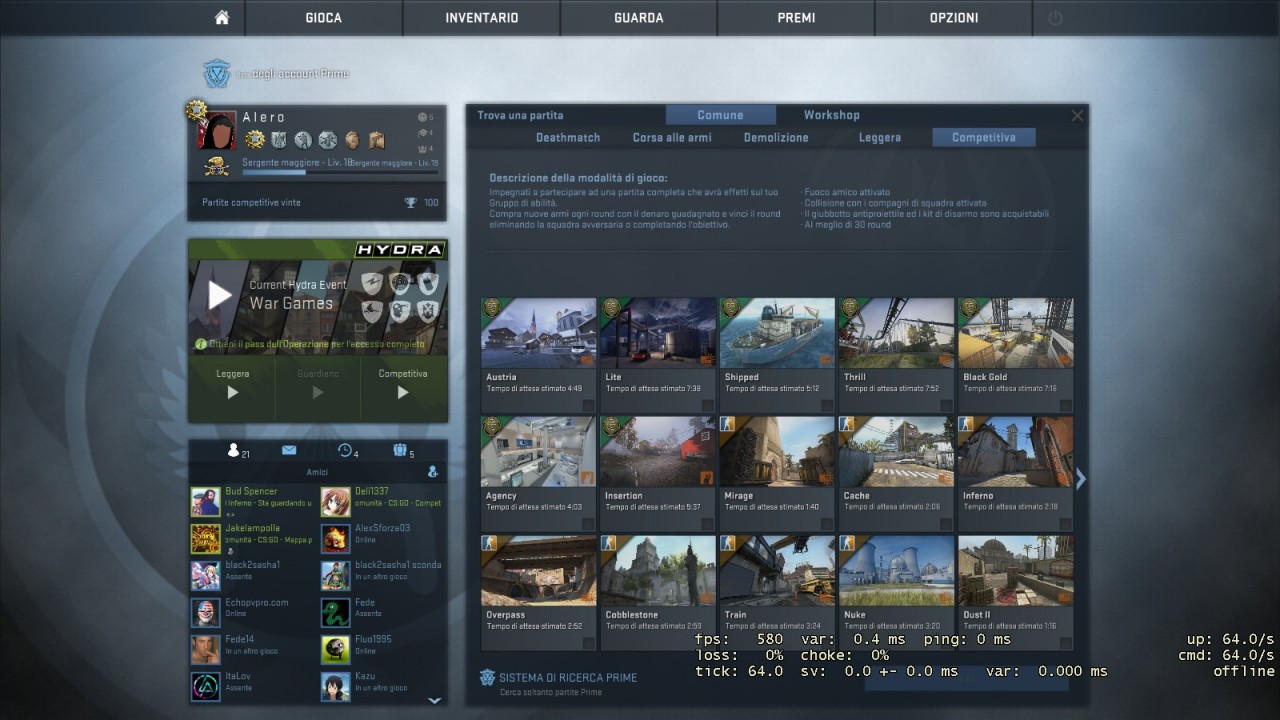Select the last medal in profile row

376,140
